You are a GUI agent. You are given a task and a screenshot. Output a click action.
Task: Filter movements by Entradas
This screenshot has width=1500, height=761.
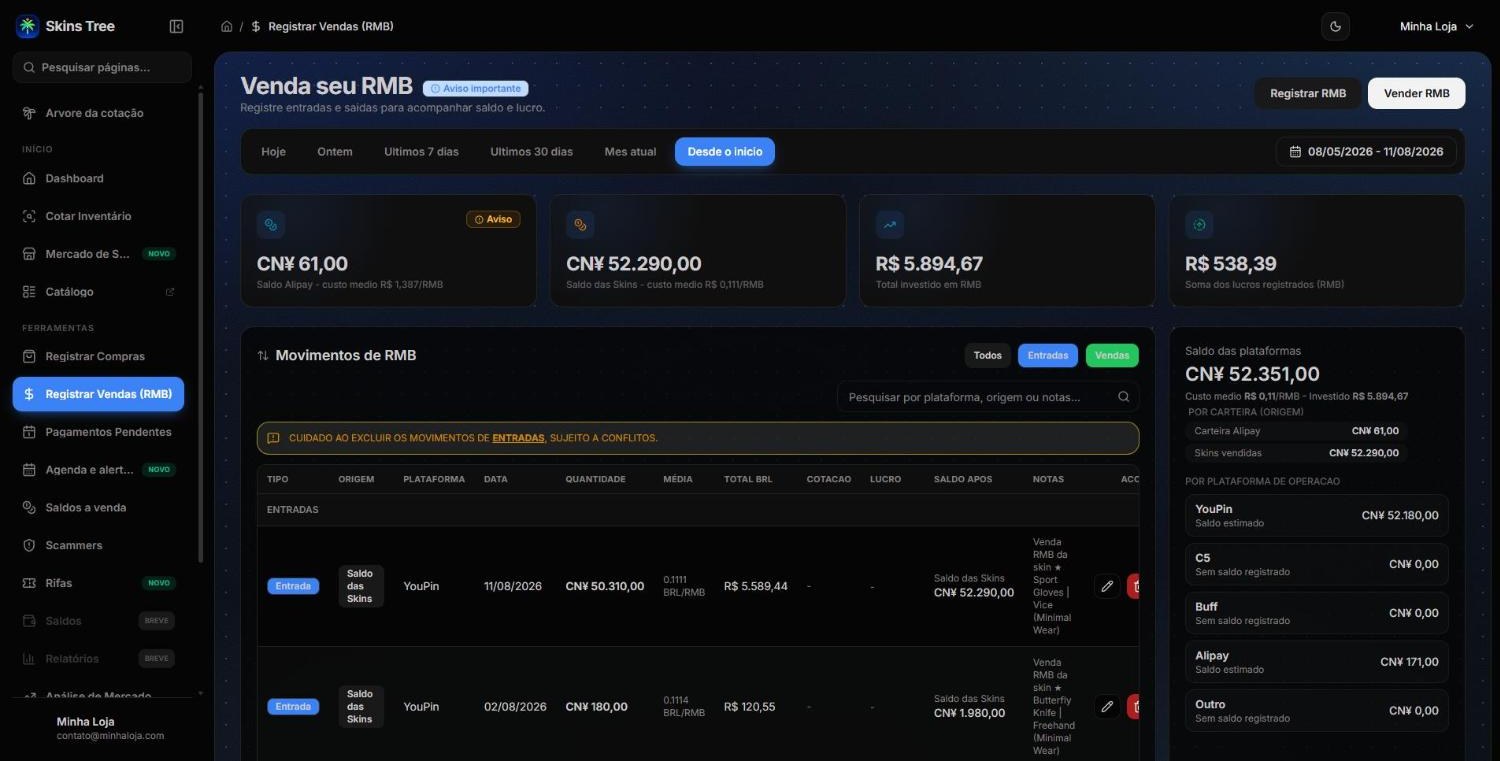click(1048, 355)
